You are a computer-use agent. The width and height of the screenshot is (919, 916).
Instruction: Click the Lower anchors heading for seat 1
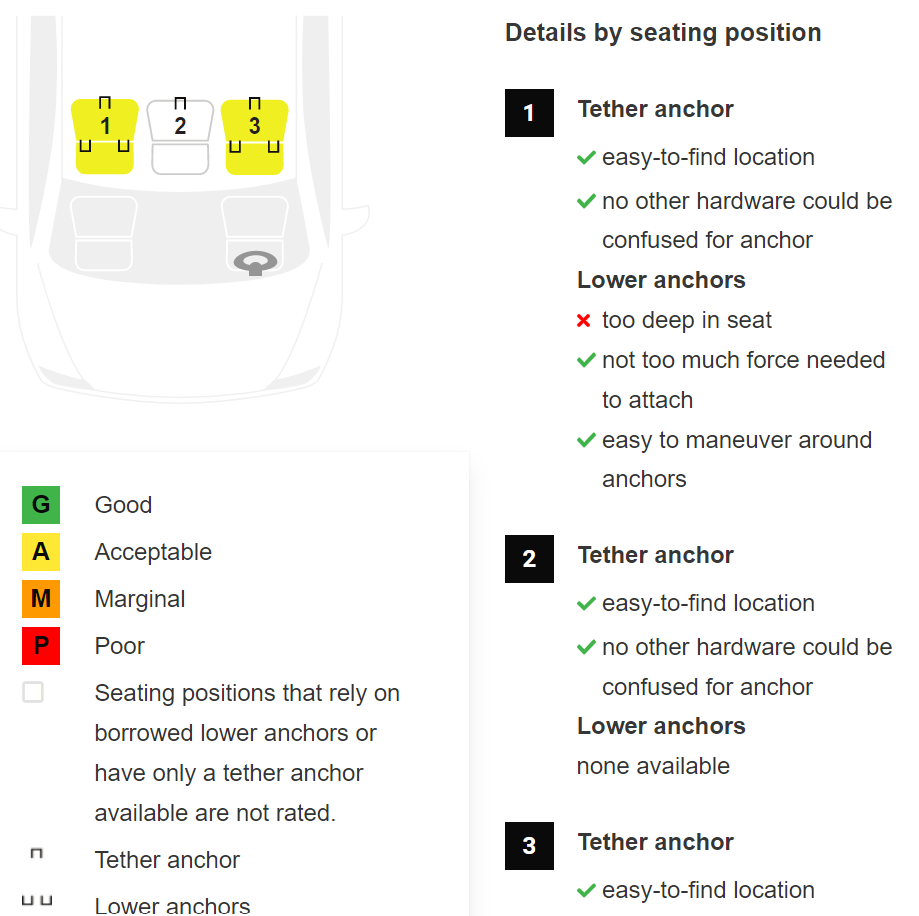[661, 280]
